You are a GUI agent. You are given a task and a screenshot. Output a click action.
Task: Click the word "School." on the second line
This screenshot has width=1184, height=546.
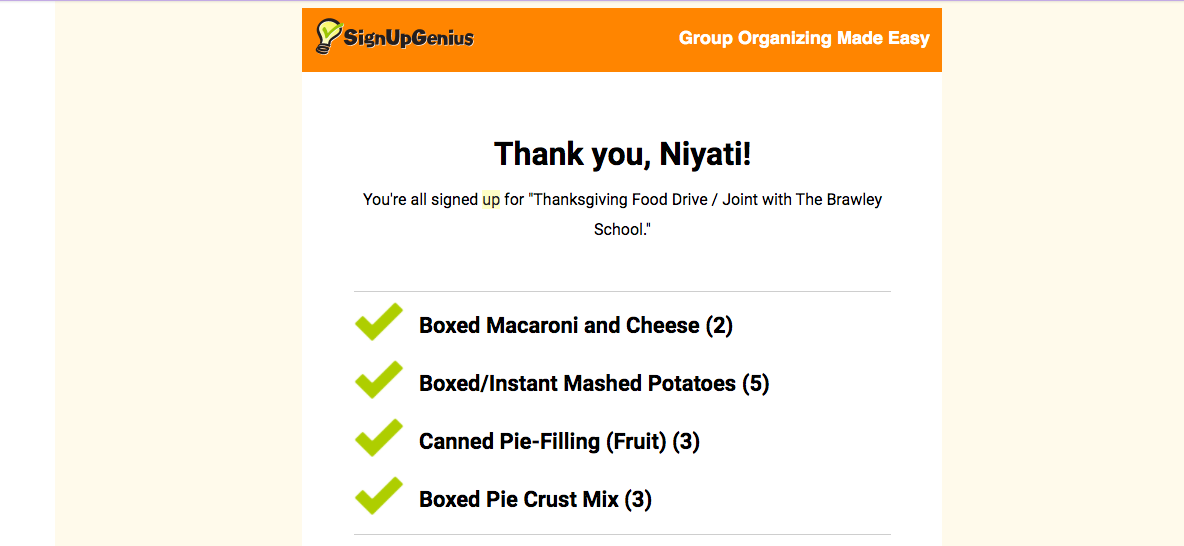pos(621,229)
